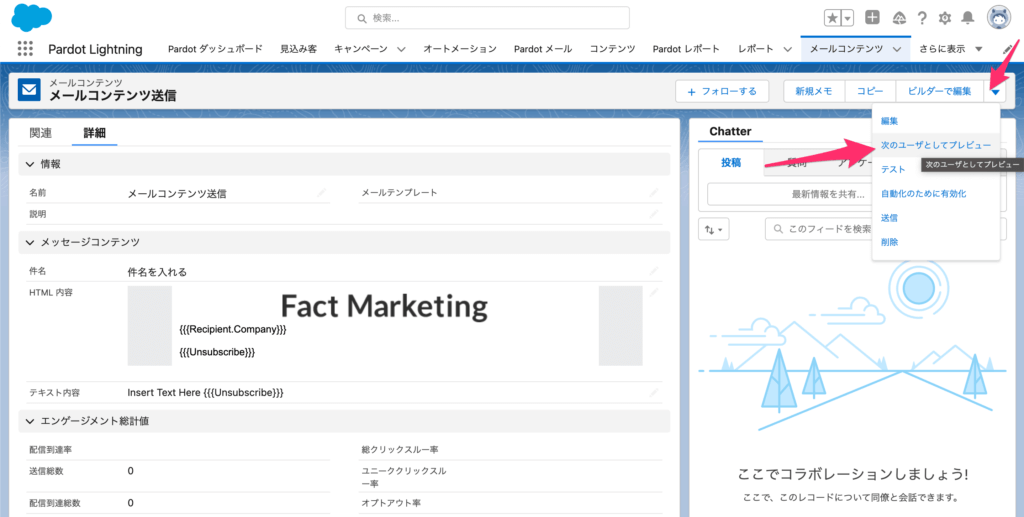Open the キャンペーン tab
This screenshot has width=1024, height=517.
click(x=360, y=49)
